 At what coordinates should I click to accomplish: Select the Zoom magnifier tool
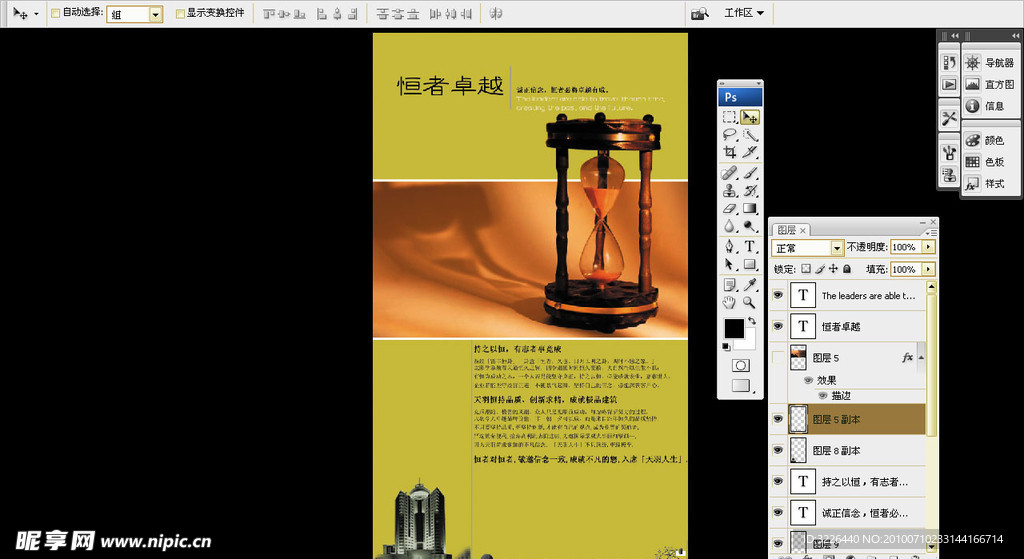tap(750, 301)
